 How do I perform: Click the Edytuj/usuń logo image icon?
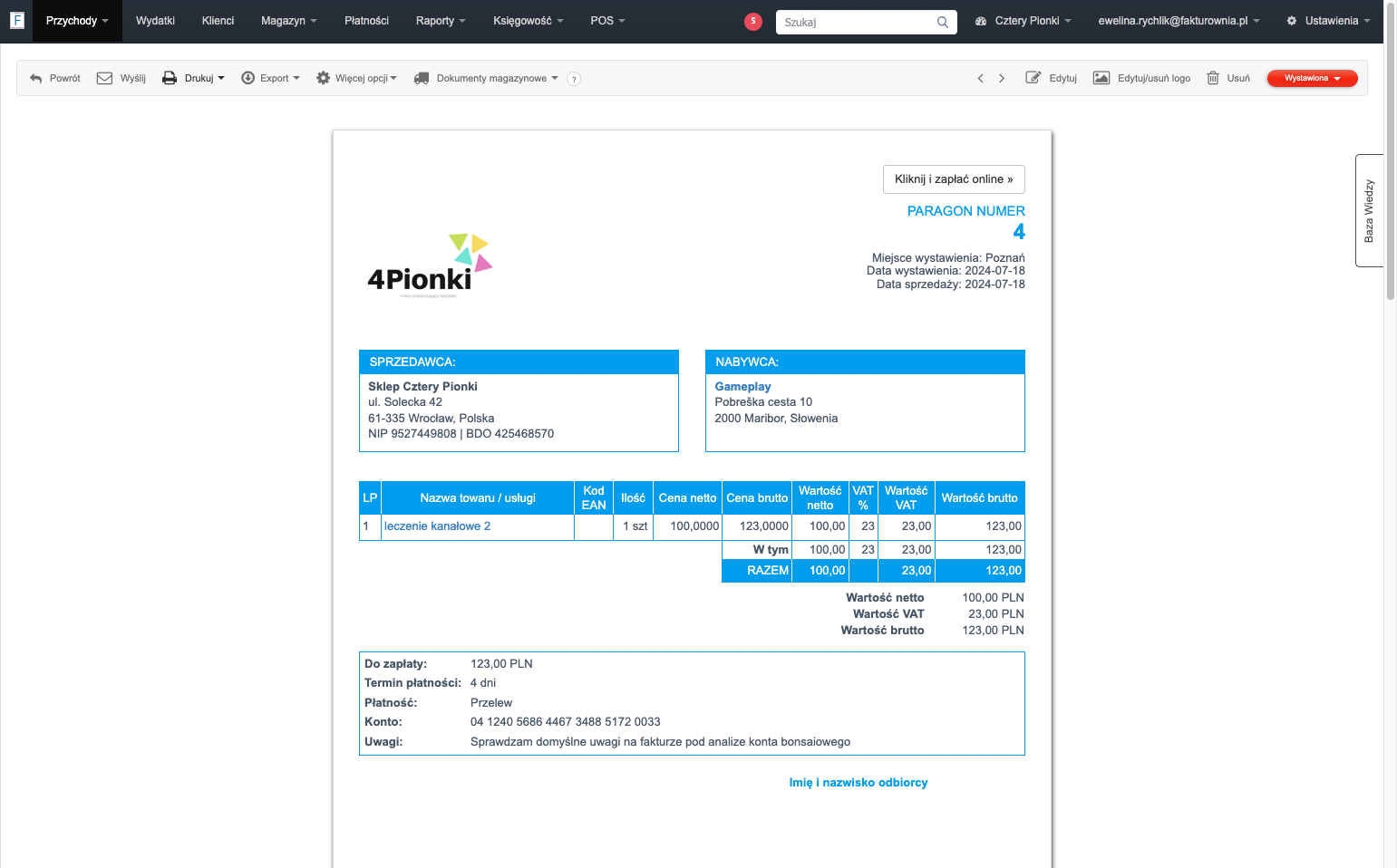[x=1101, y=78]
